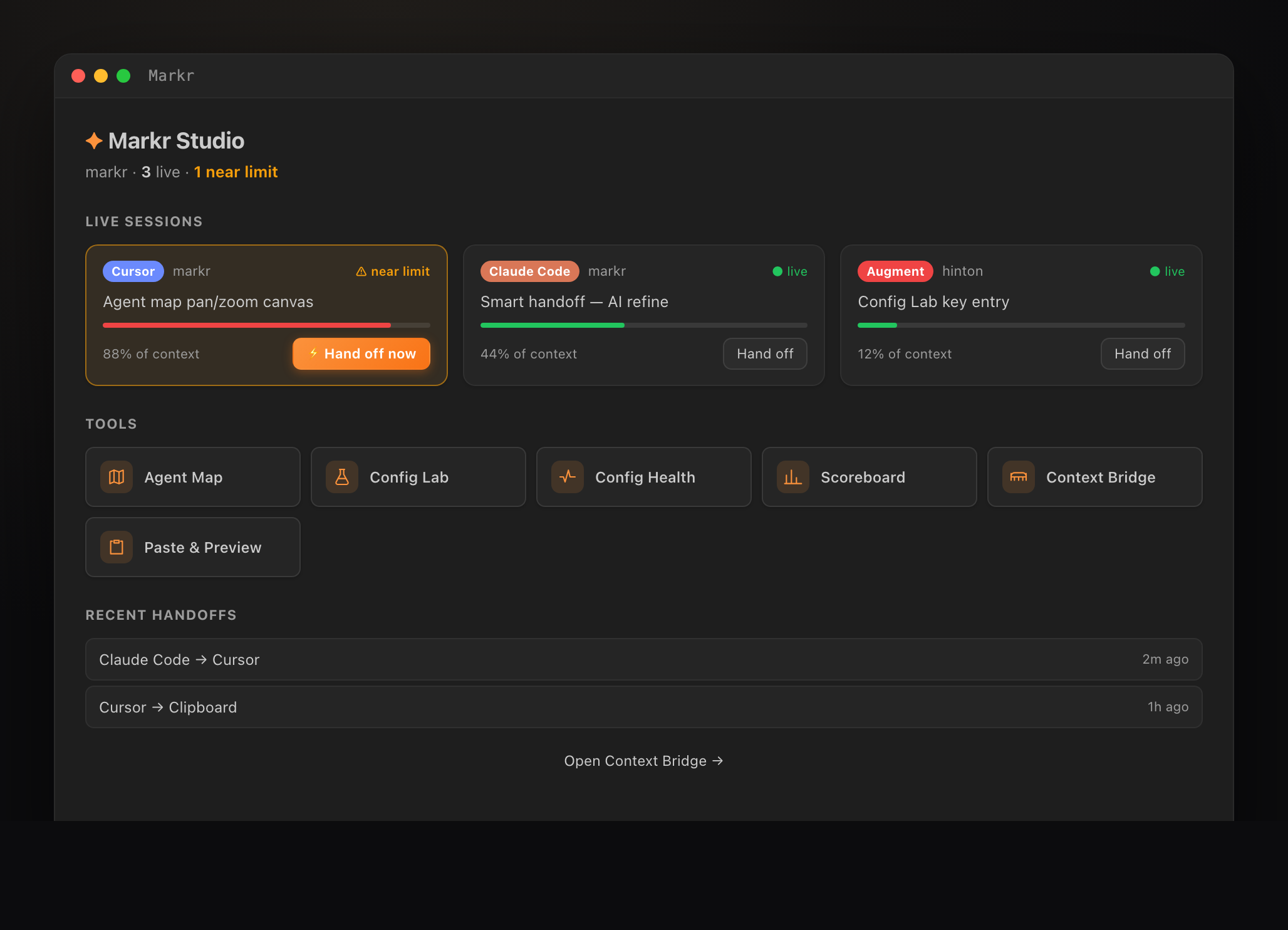Click the Cursor session context progress bar
1288x930 pixels.
point(266,325)
